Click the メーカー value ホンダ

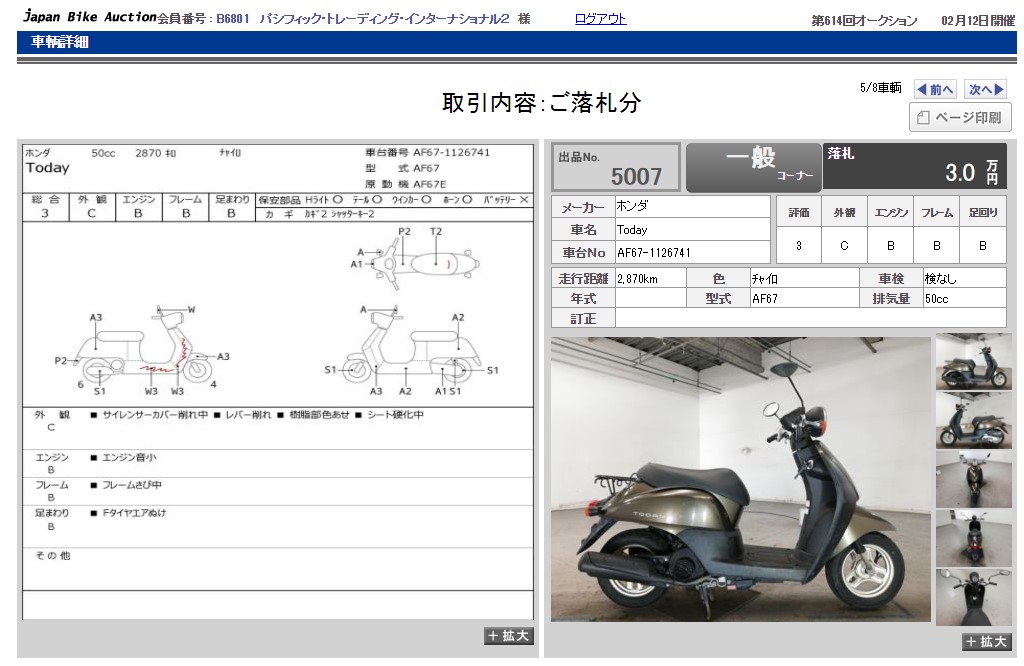point(692,206)
